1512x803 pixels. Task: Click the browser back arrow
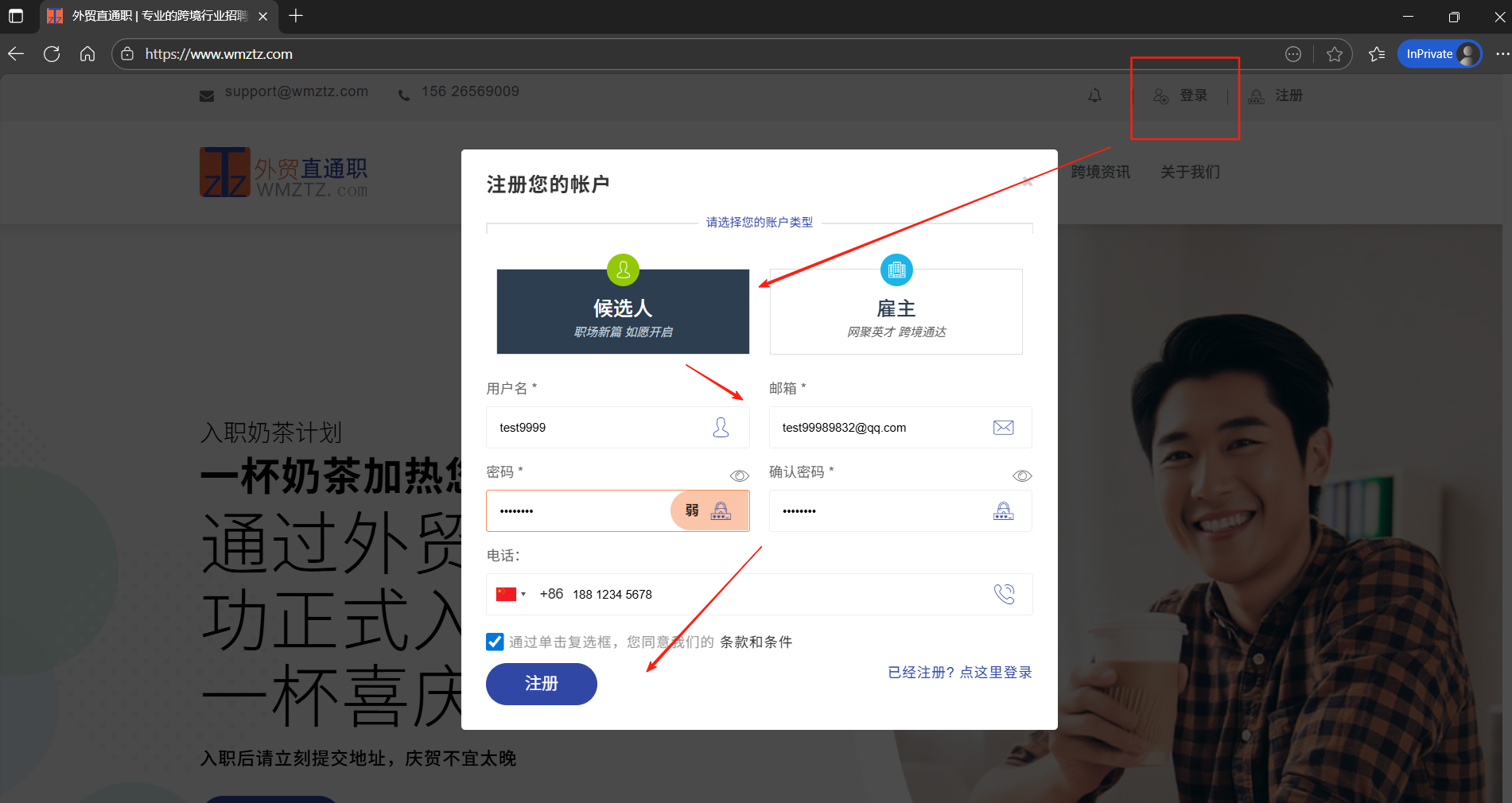(x=16, y=54)
